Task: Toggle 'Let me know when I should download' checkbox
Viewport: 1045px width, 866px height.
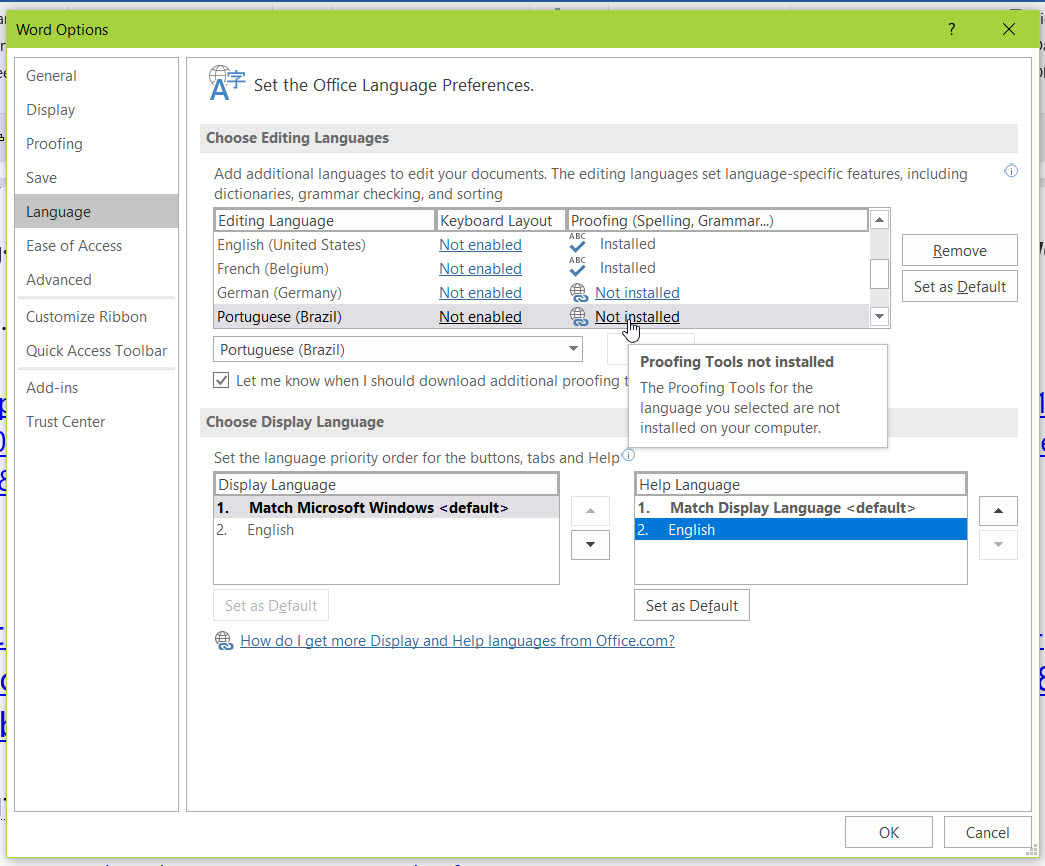Action: pyautogui.click(x=221, y=381)
